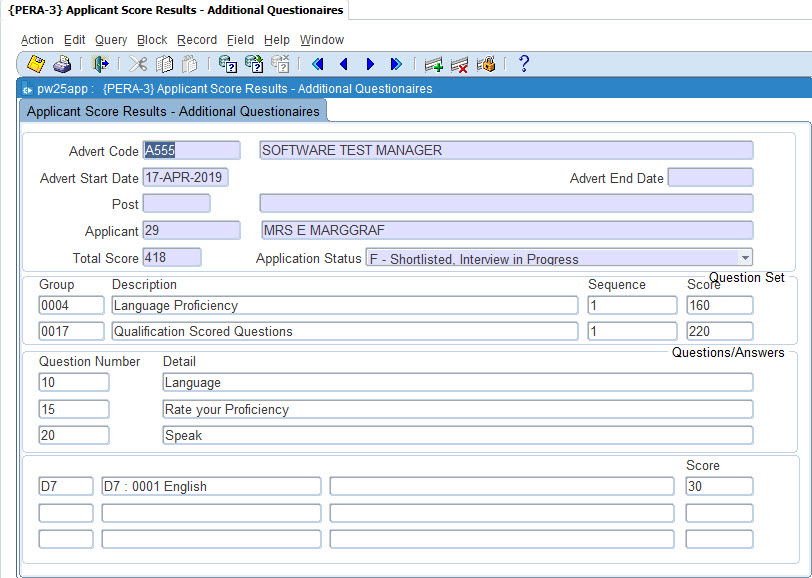Click the Help question mark icon
The image size is (812, 578).
click(x=523, y=64)
